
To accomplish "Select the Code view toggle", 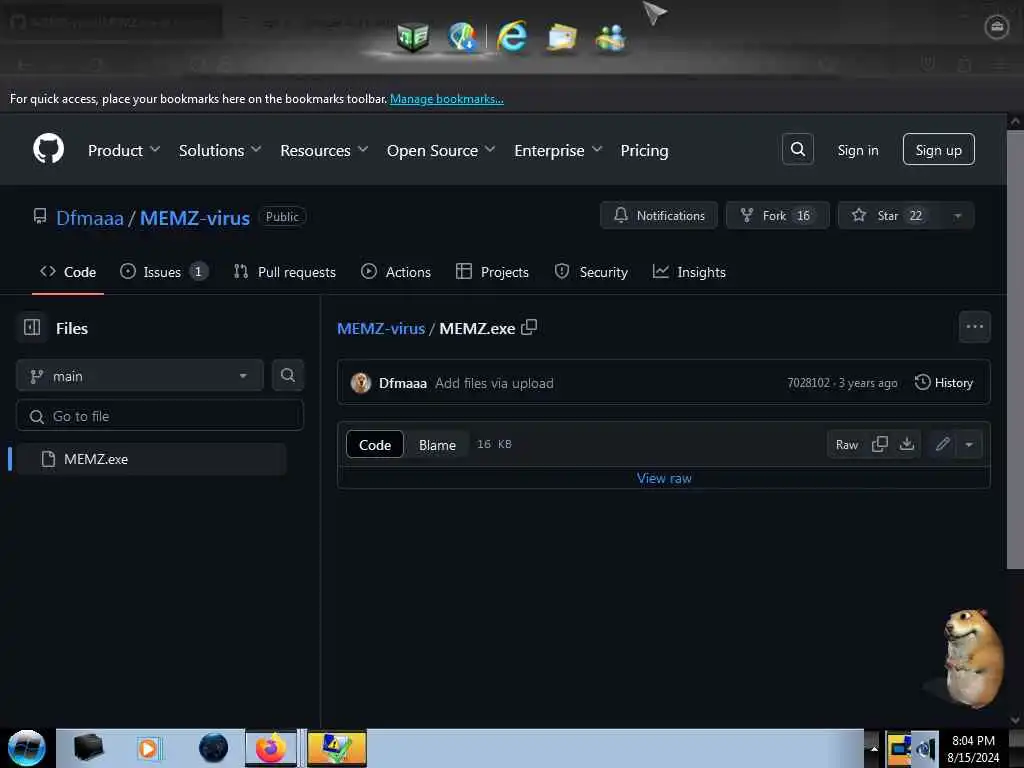I will pyautogui.click(x=375, y=445).
